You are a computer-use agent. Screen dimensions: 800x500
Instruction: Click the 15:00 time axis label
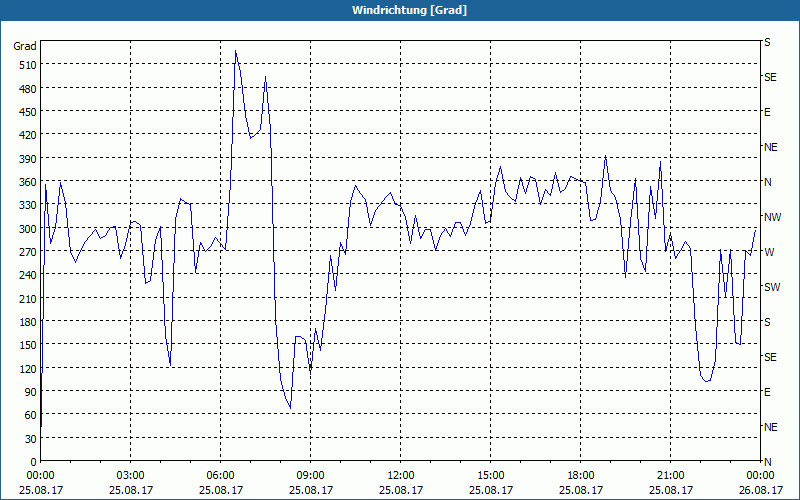(490, 476)
